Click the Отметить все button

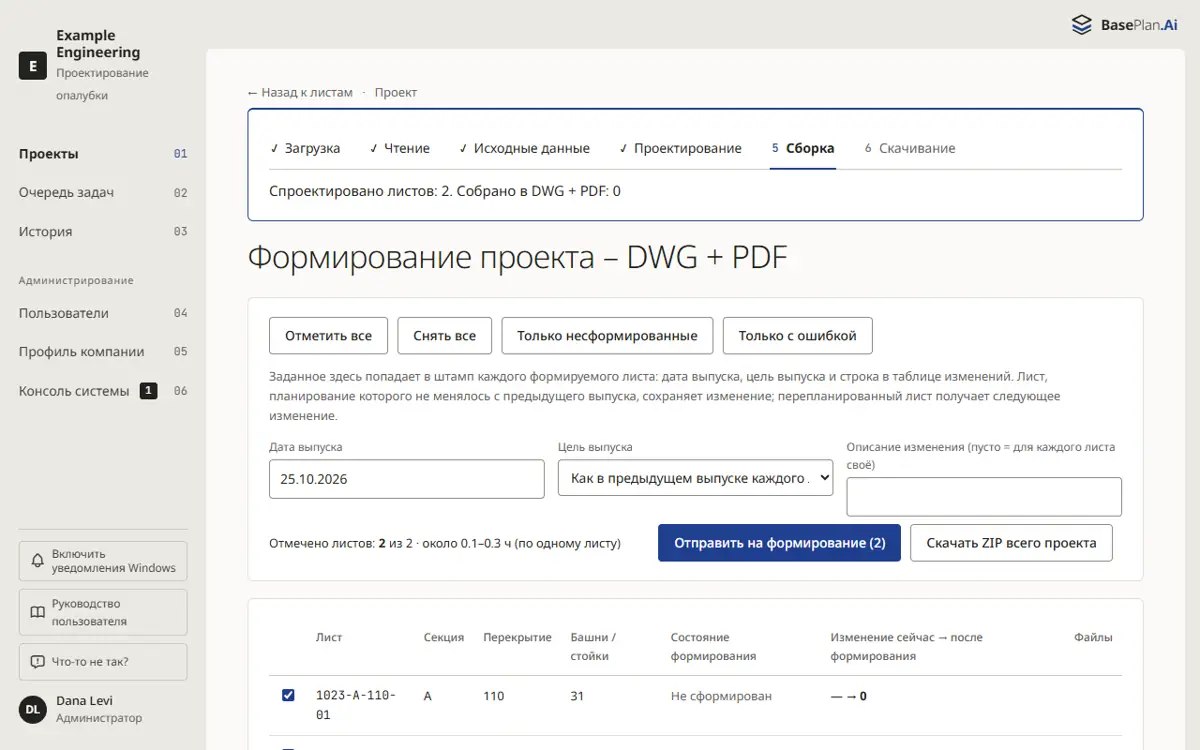pyautogui.click(x=328, y=336)
